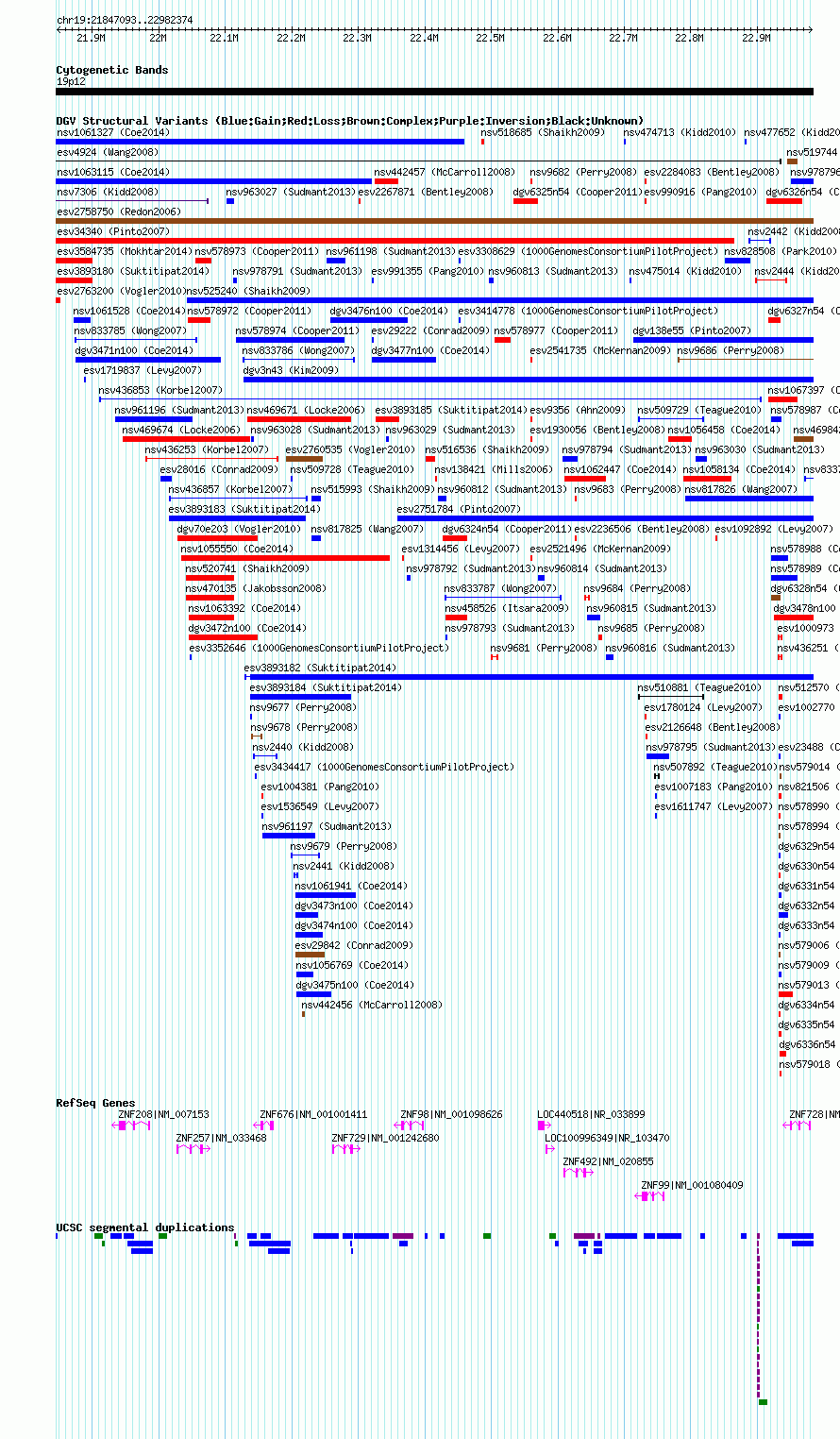The height and width of the screenshot is (1439, 840).
Task: Open the ZNF208|NM_007153 gene label
Action: point(164,1115)
